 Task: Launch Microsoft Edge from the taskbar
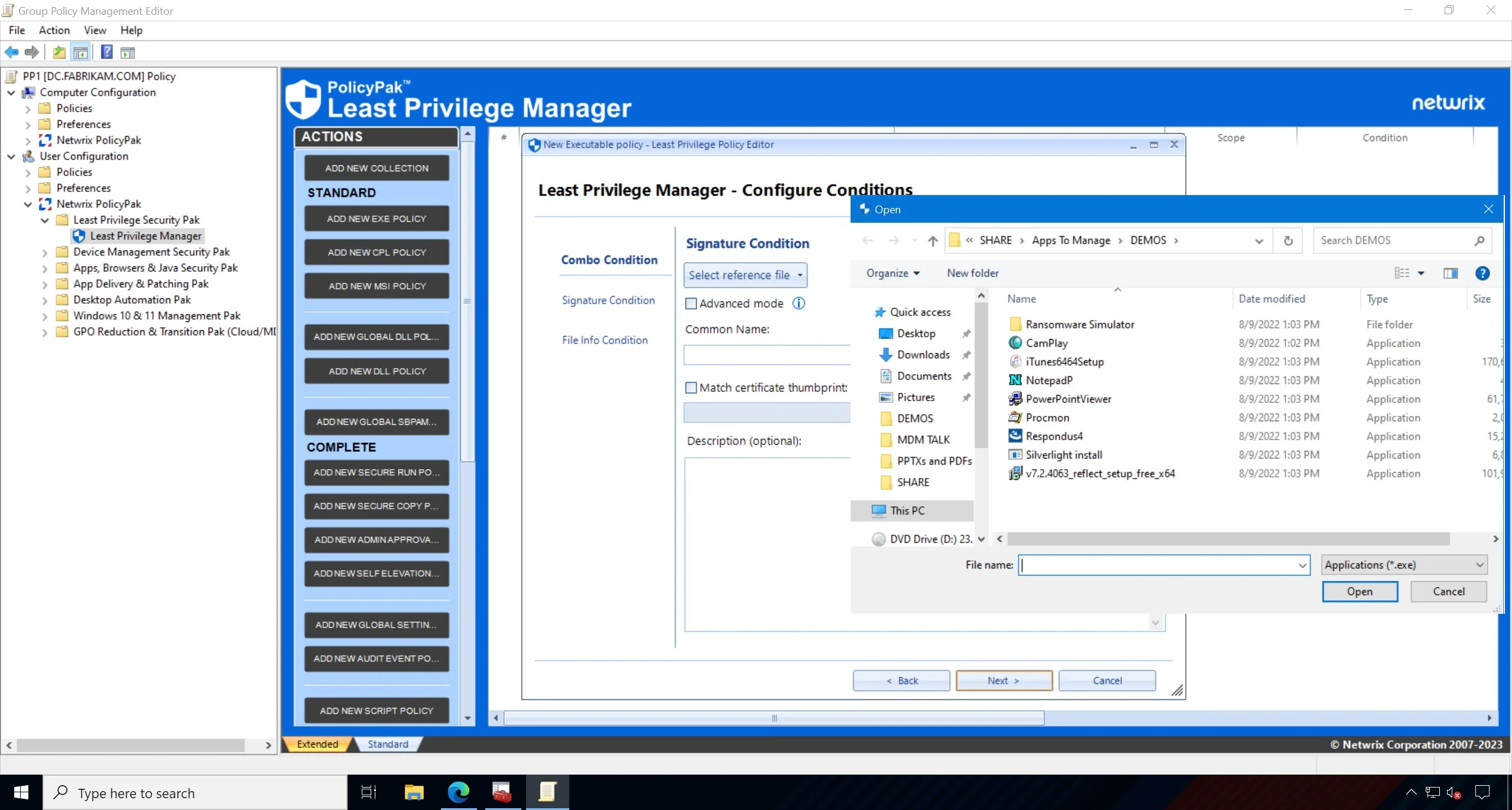coord(458,792)
